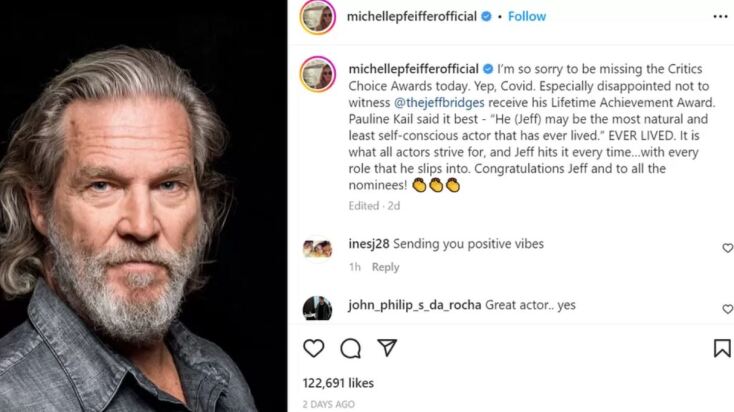734x412 pixels.
Task: Open inesj28's profile avatar
Action: (x=317, y=247)
